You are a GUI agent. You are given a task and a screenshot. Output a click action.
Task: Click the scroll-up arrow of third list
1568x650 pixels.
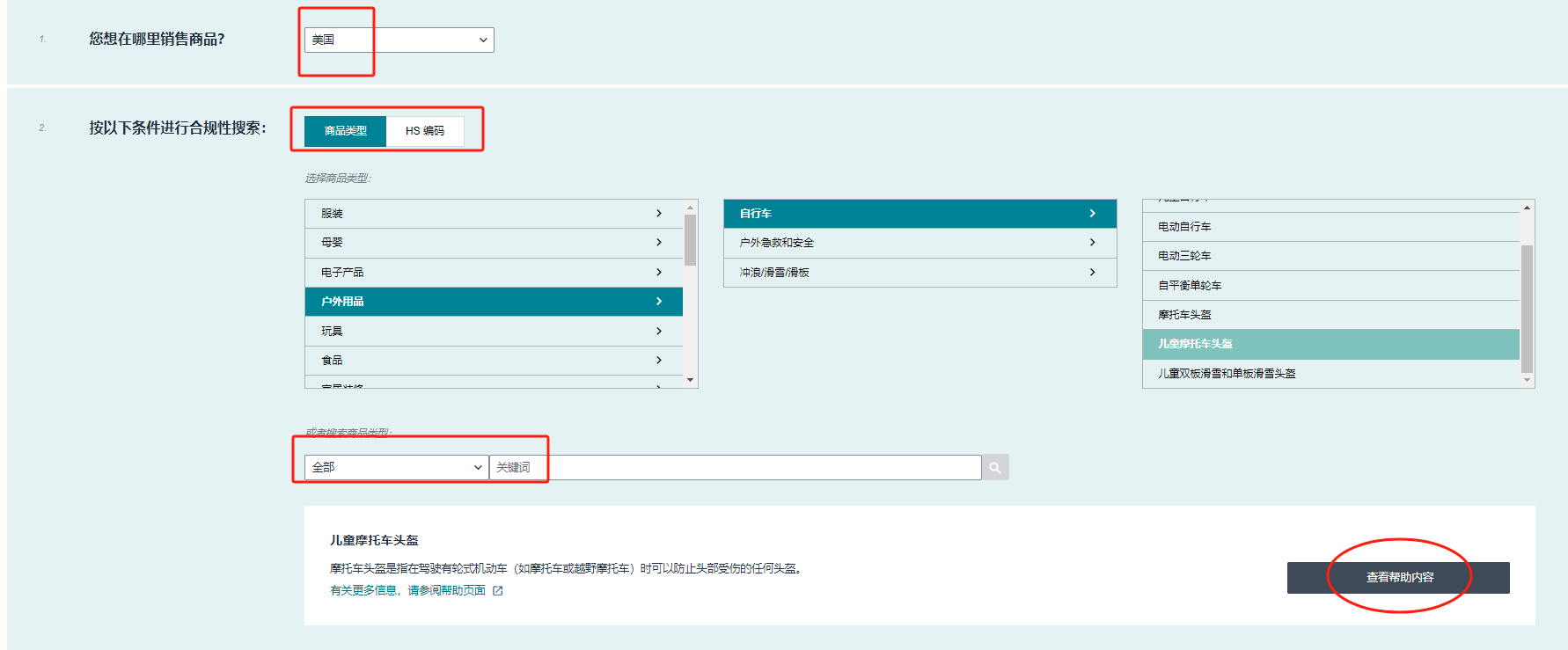point(1528,208)
